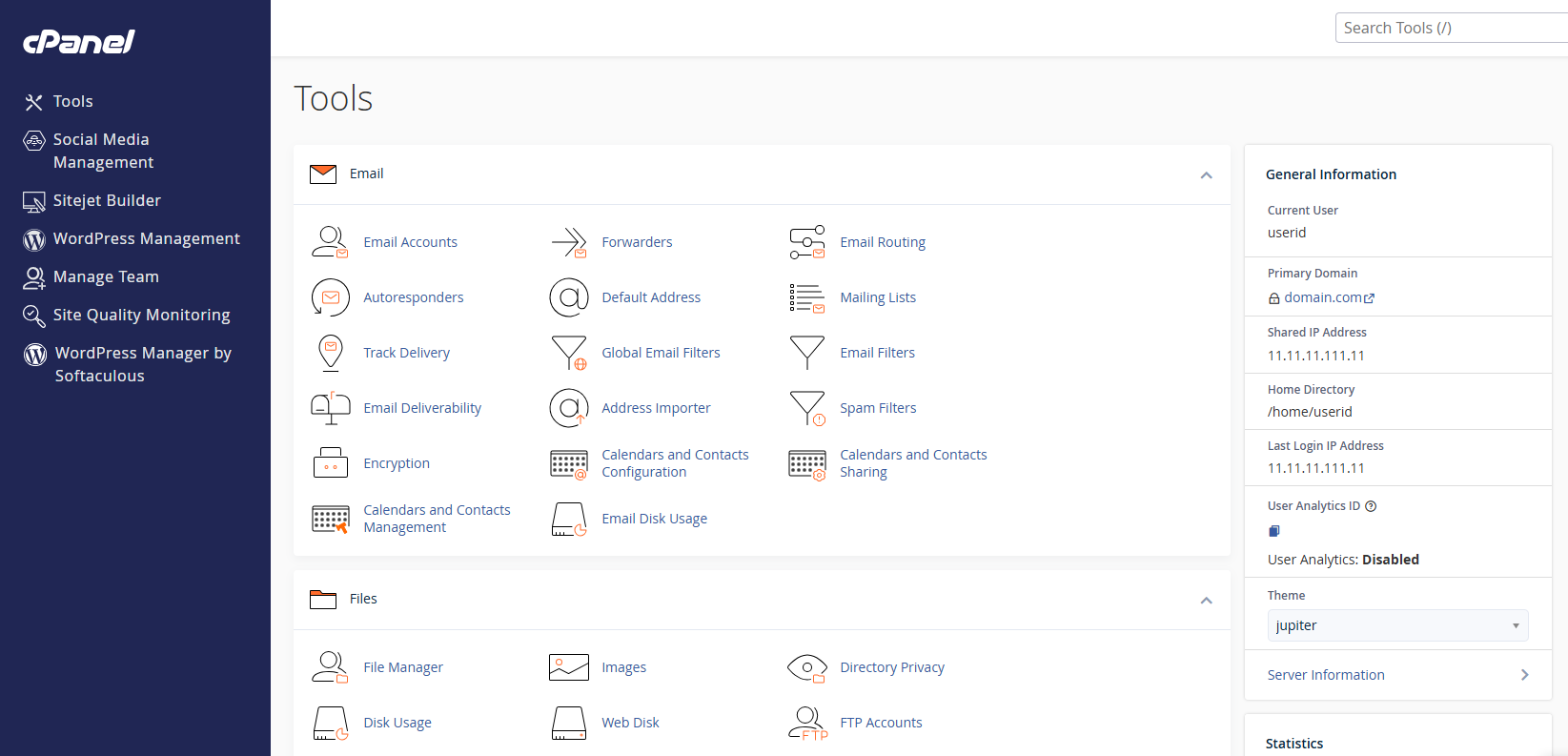Open the Directory Privacy eye icon
The width and height of the screenshot is (1568, 756).
click(x=807, y=667)
